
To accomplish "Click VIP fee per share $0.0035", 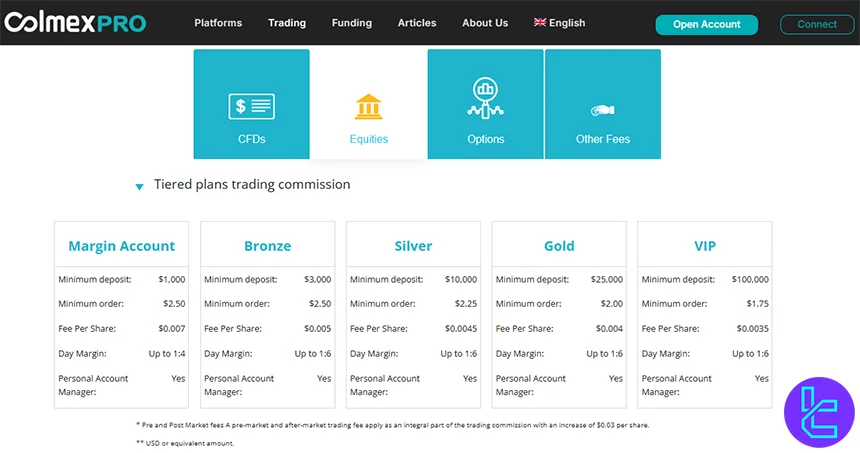I will (752, 329).
